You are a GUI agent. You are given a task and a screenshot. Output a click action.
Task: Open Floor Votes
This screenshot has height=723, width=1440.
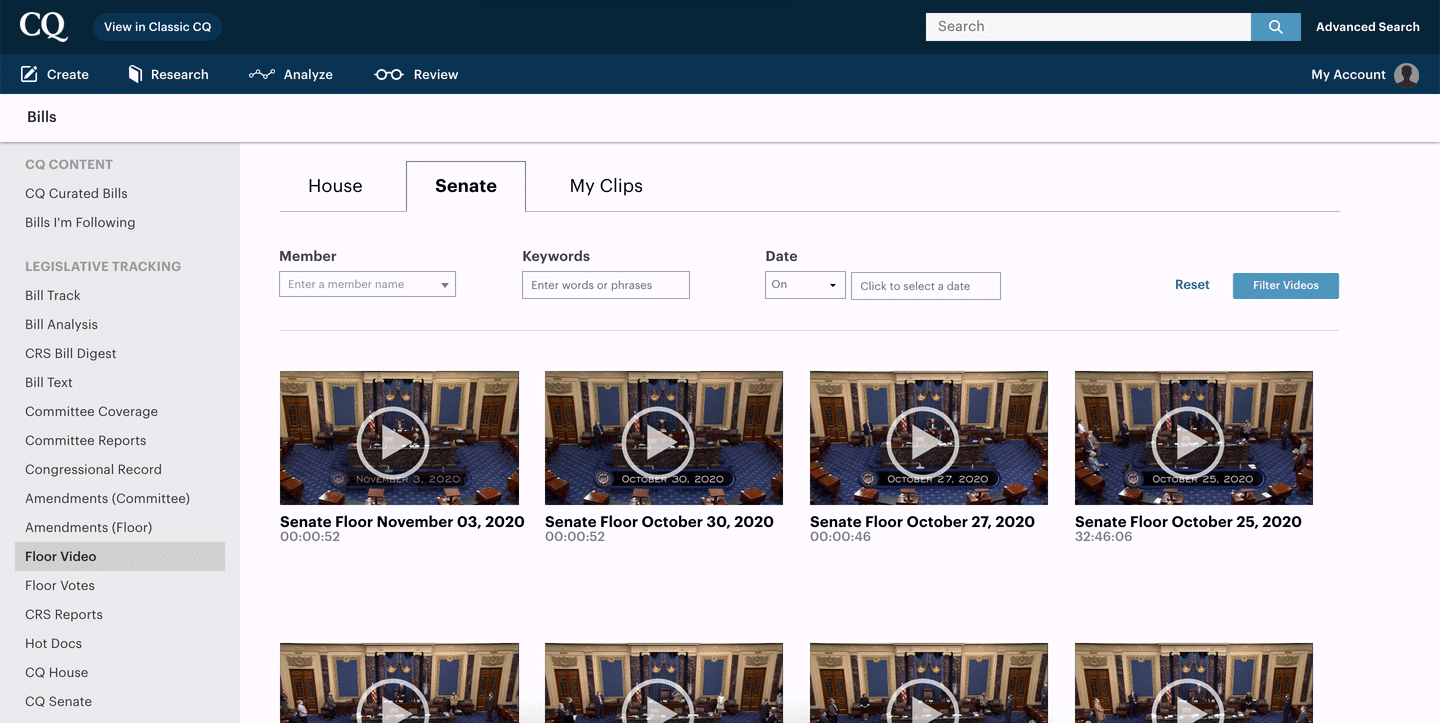coord(60,585)
